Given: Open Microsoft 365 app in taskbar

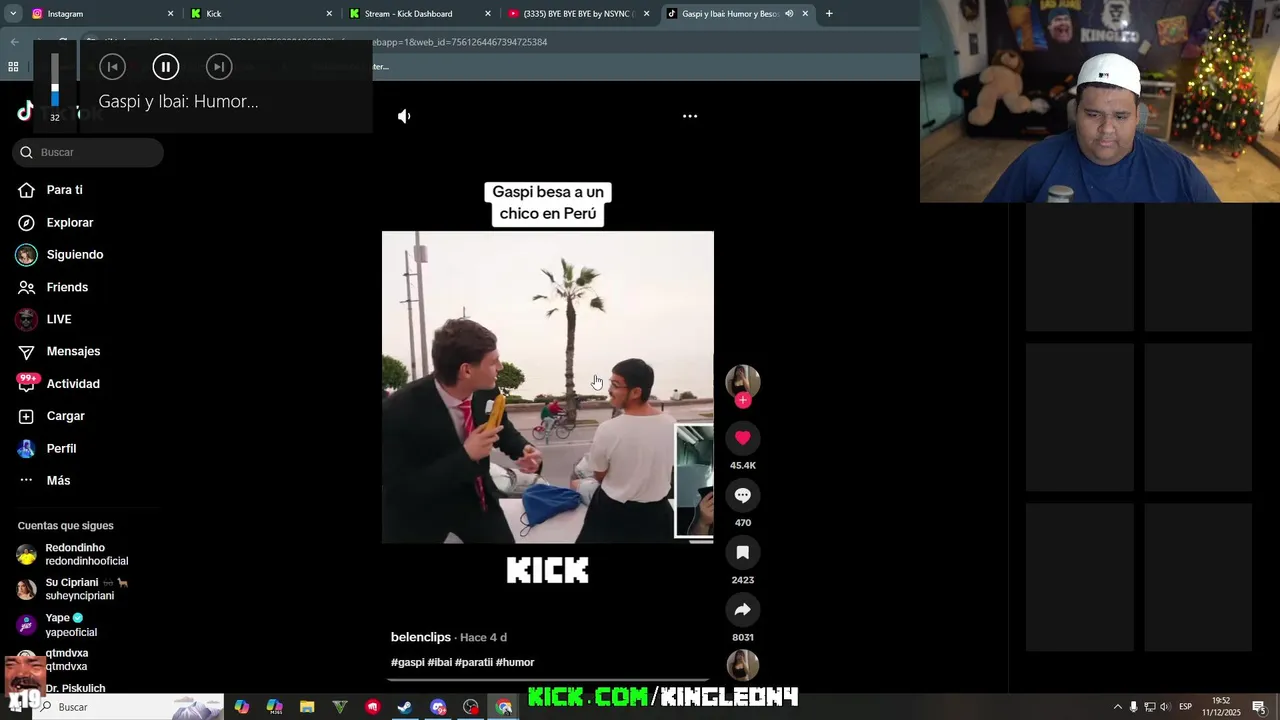Looking at the screenshot, I should coord(275,707).
